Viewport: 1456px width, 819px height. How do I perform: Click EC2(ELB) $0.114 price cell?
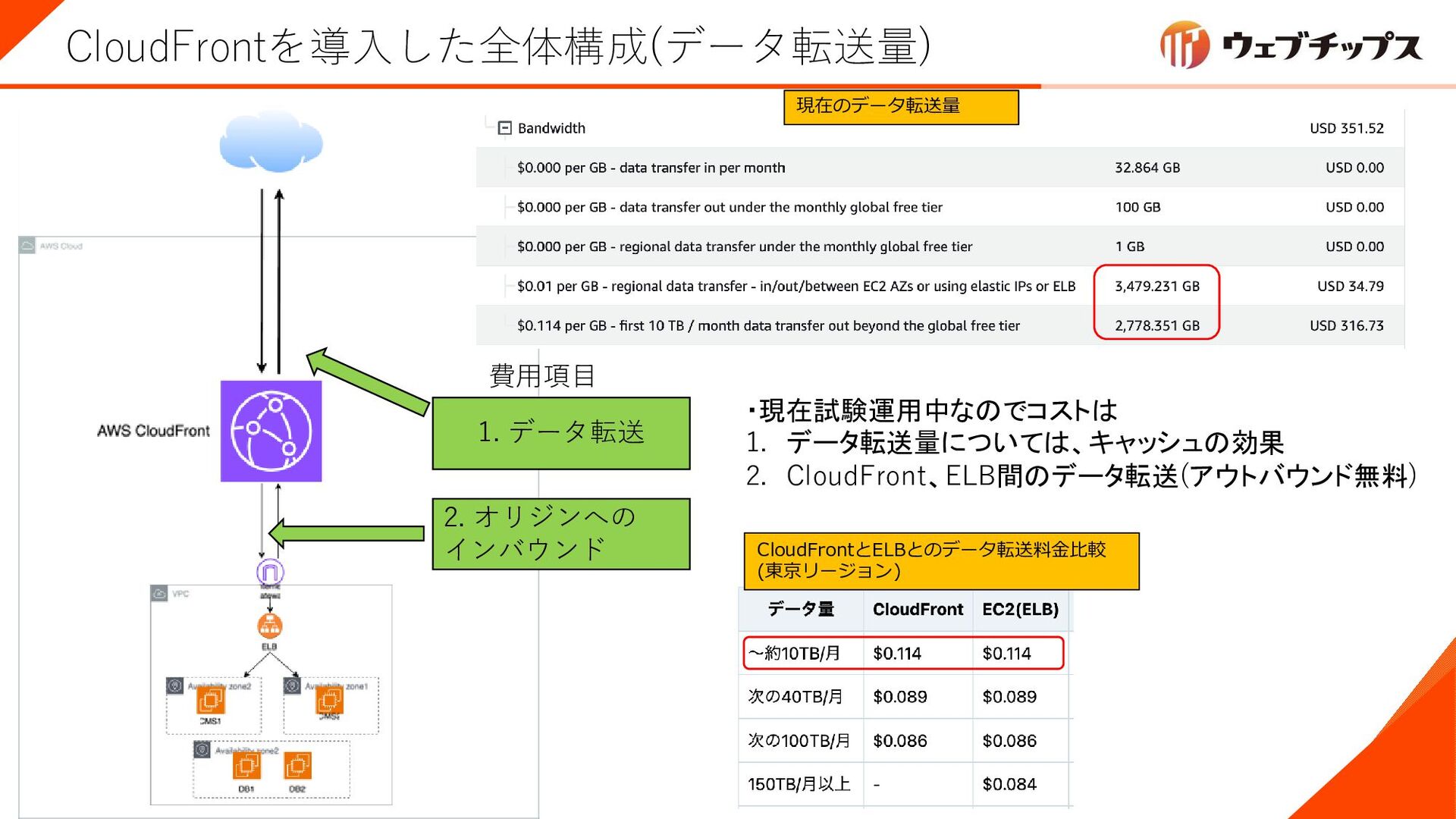(x=1006, y=653)
